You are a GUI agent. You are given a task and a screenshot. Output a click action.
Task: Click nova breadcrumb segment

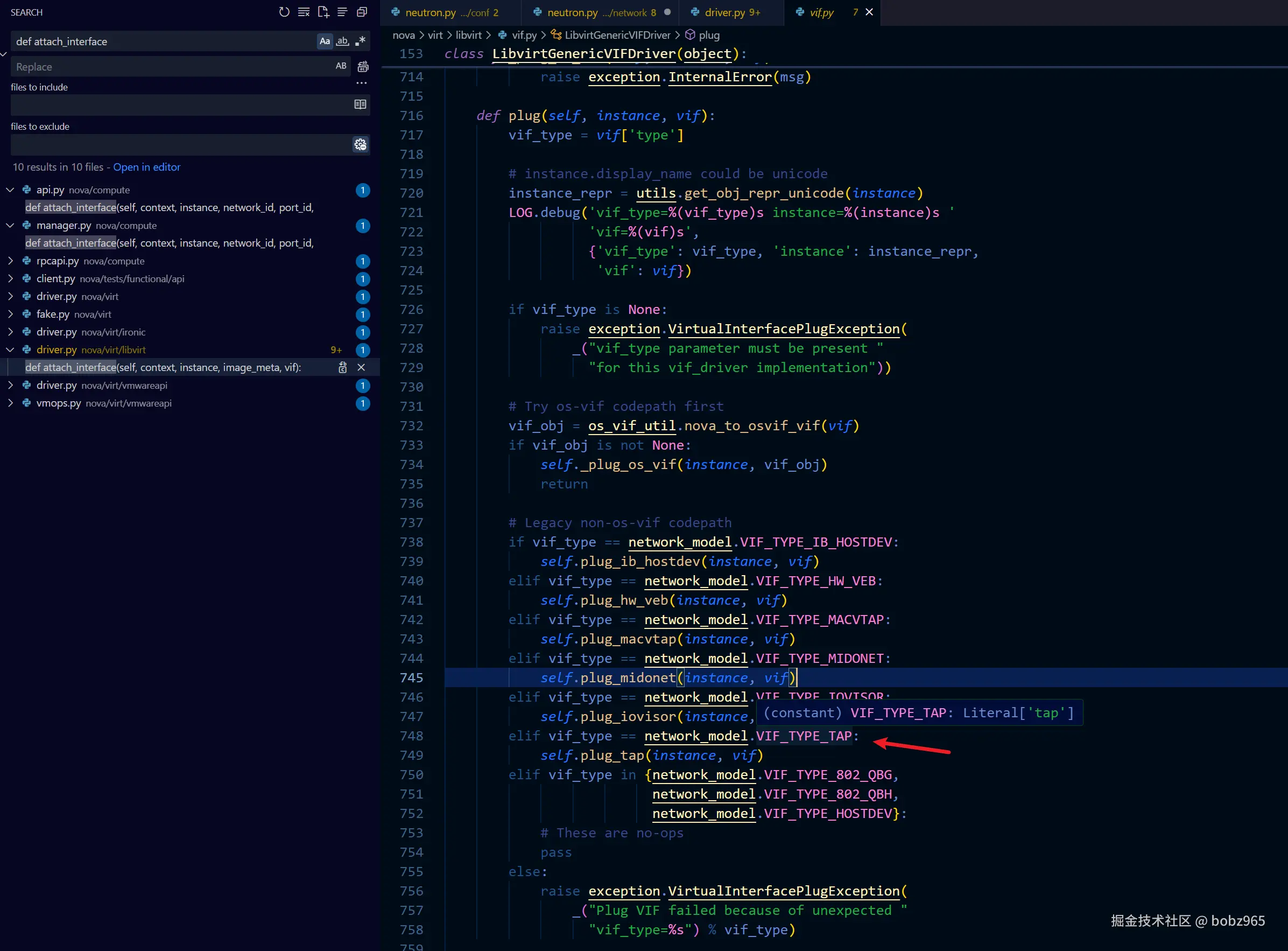(x=404, y=35)
